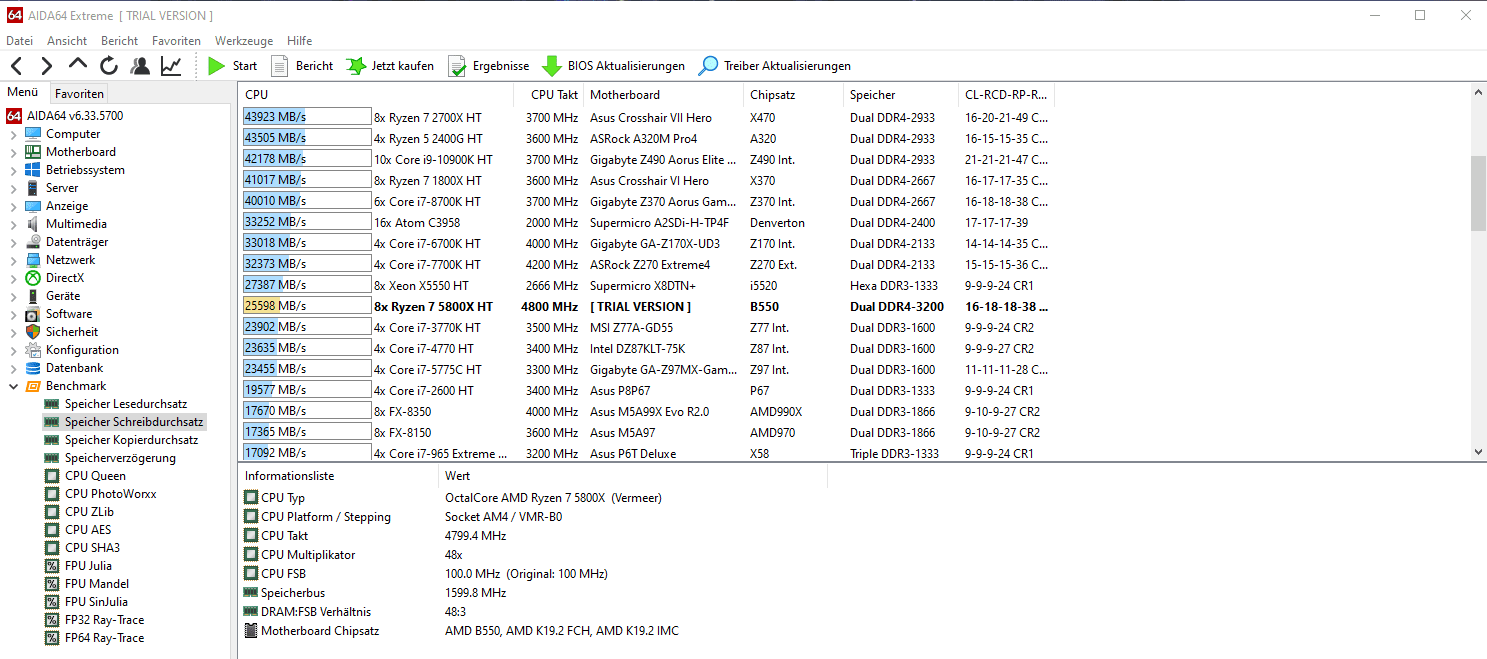Open CPU SHA3 benchmark
The width and height of the screenshot is (1487, 659).
point(92,548)
